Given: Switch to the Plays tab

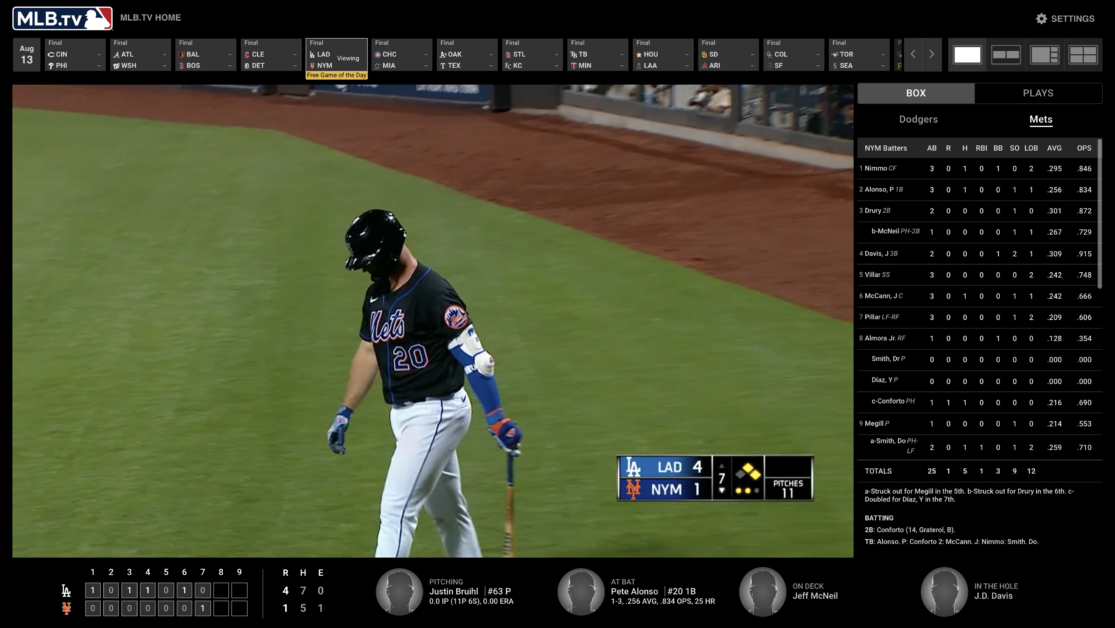Looking at the screenshot, I should coord(1040,92).
